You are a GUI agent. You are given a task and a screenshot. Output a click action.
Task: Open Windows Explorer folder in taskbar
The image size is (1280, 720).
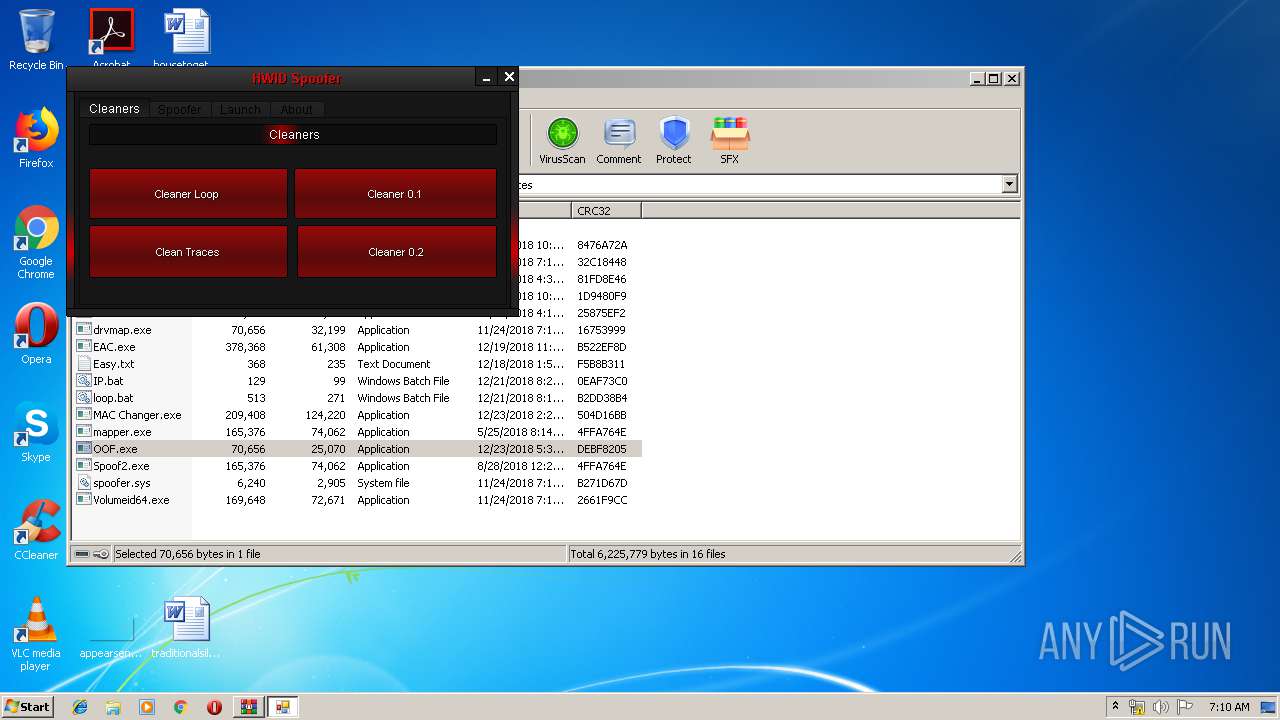pyautogui.click(x=113, y=707)
